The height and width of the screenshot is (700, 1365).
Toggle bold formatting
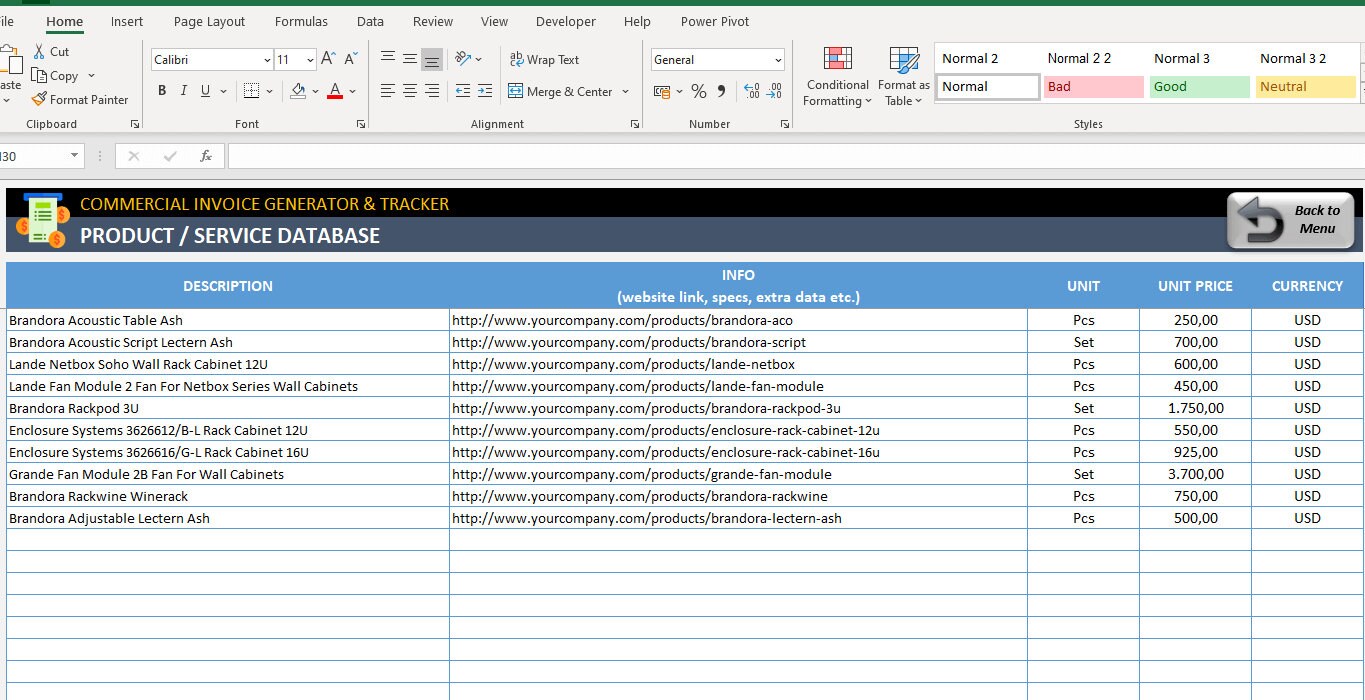pyautogui.click(x=161, y=90)
